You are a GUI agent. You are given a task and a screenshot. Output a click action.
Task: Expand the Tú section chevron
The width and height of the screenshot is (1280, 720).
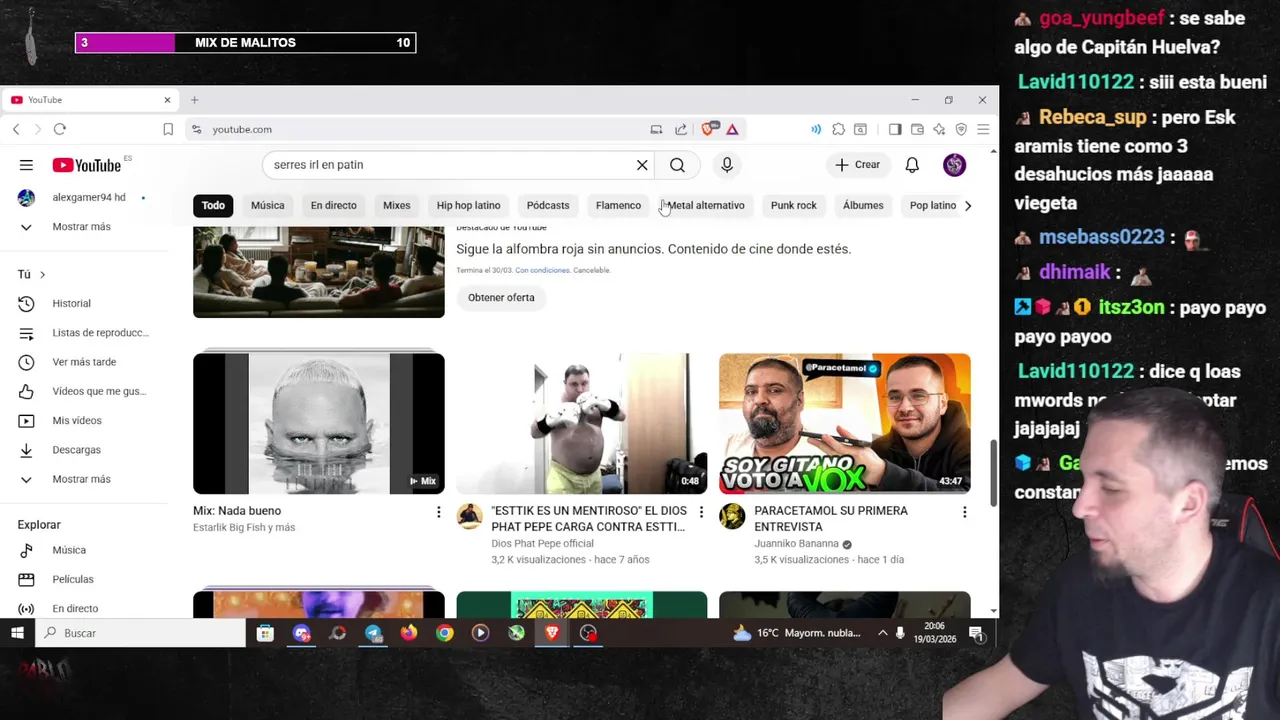42,274
